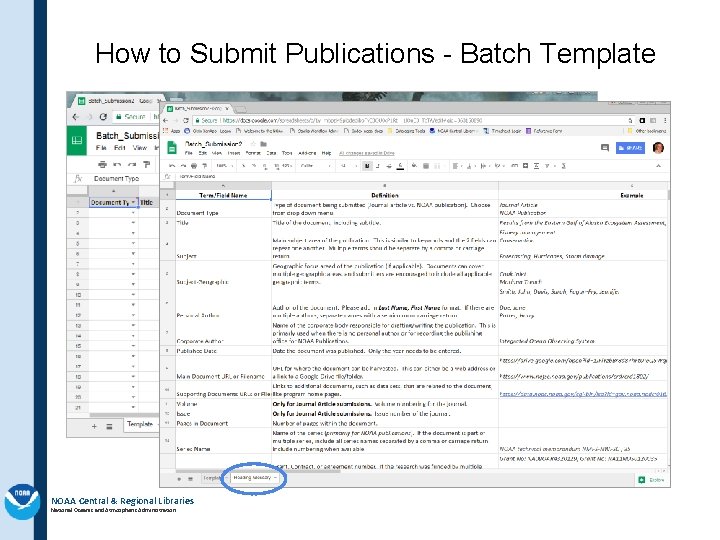720x540 pixels.
Task: Click the back arrow in front browser
Action: pos(166,120)
